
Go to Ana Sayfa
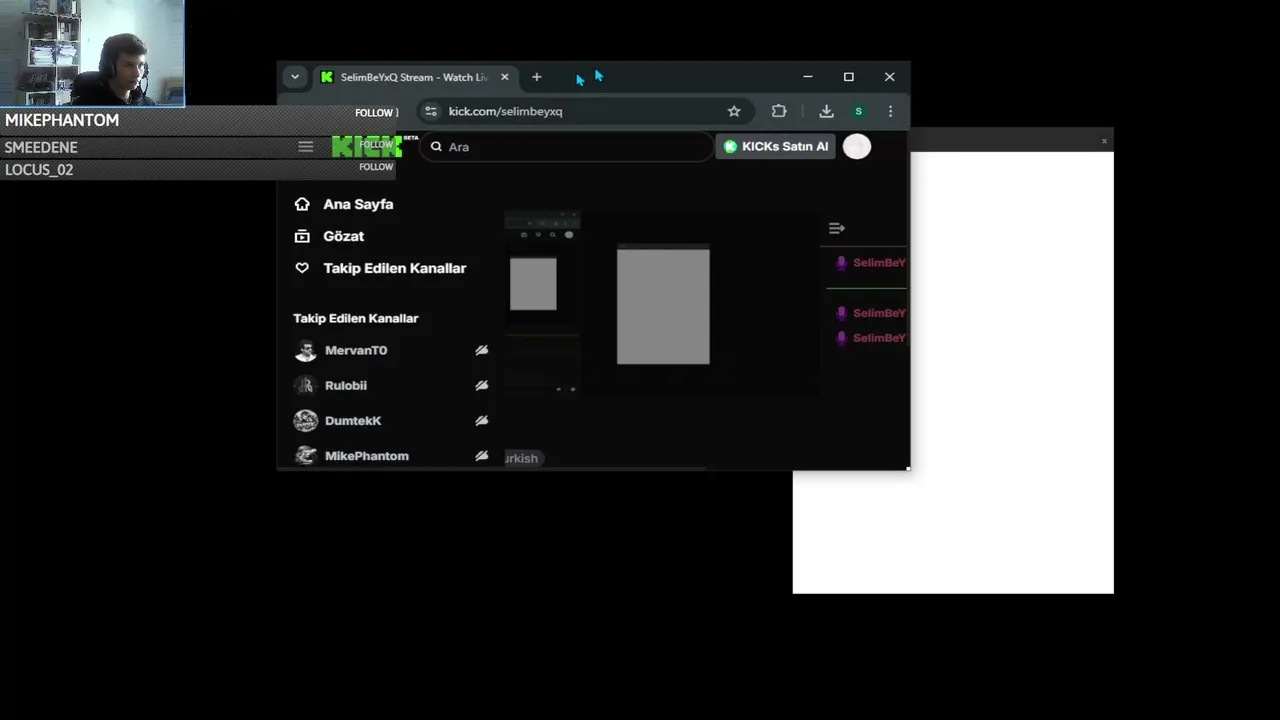pos(358,204)
